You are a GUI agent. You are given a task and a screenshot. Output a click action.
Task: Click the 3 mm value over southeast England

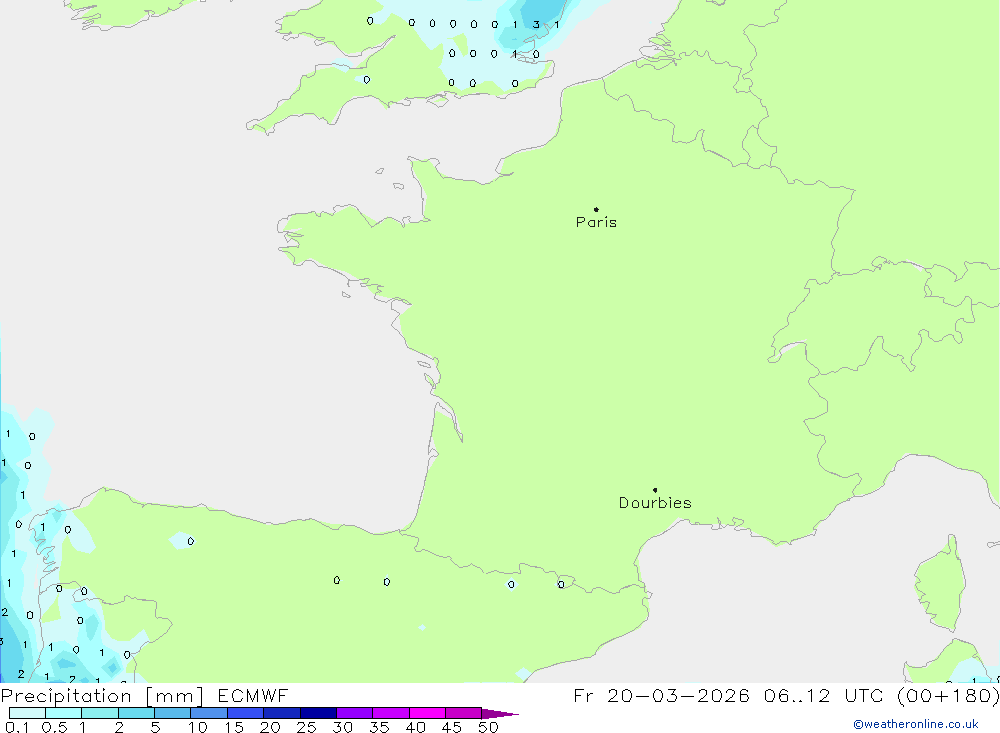point(536,24)
